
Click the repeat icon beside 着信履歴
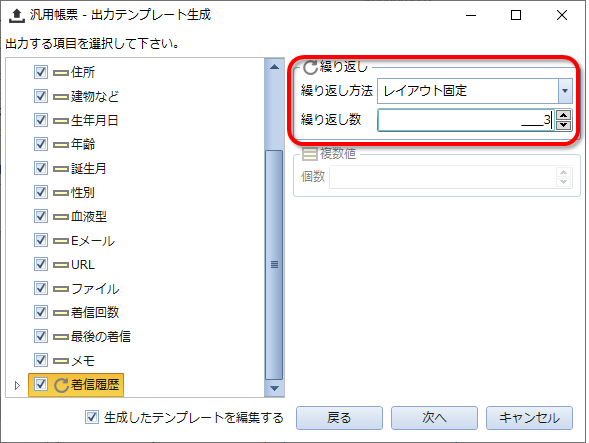coord(61,385)
